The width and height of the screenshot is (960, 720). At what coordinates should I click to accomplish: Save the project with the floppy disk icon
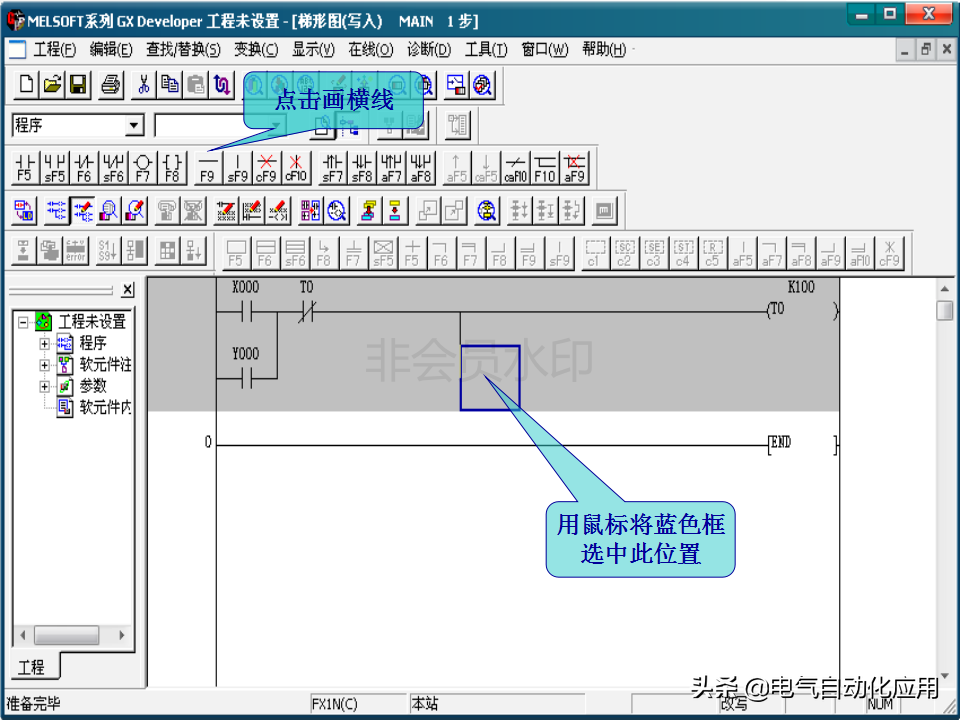coord(78,85)
